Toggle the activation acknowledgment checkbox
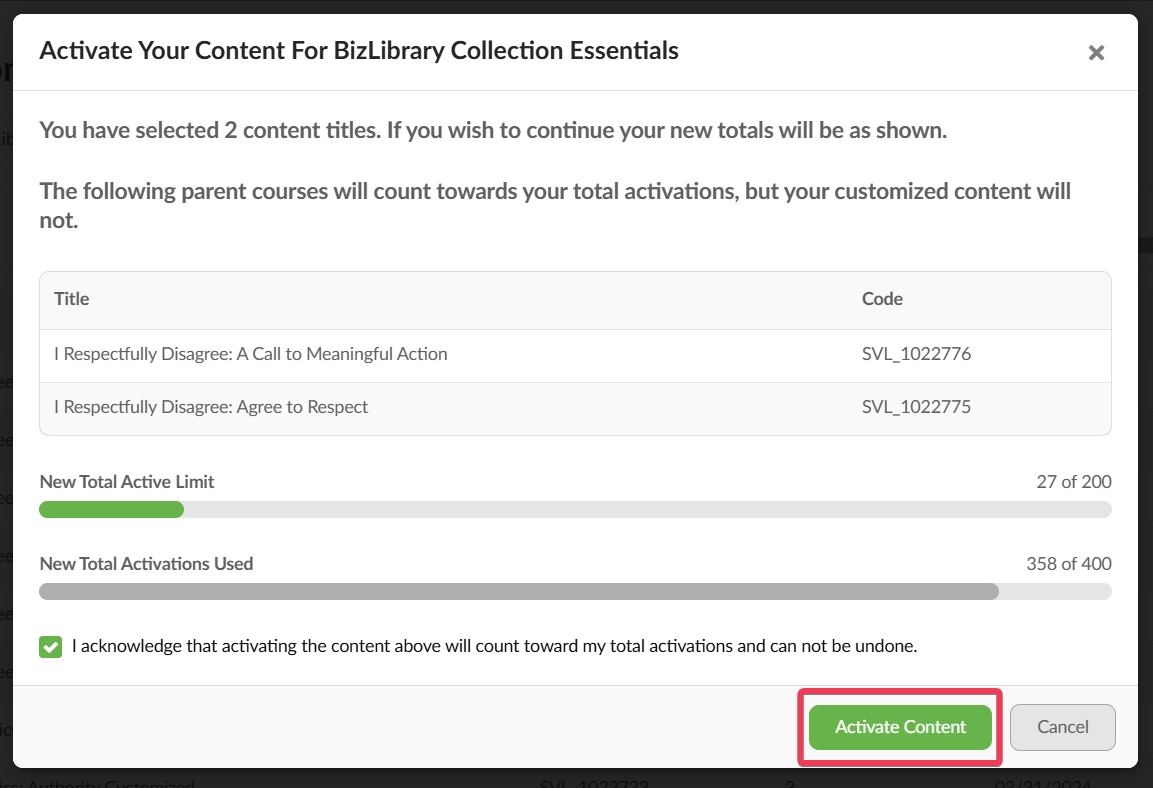This screenshot has width=1153, height=788. [x=50, y=647]
